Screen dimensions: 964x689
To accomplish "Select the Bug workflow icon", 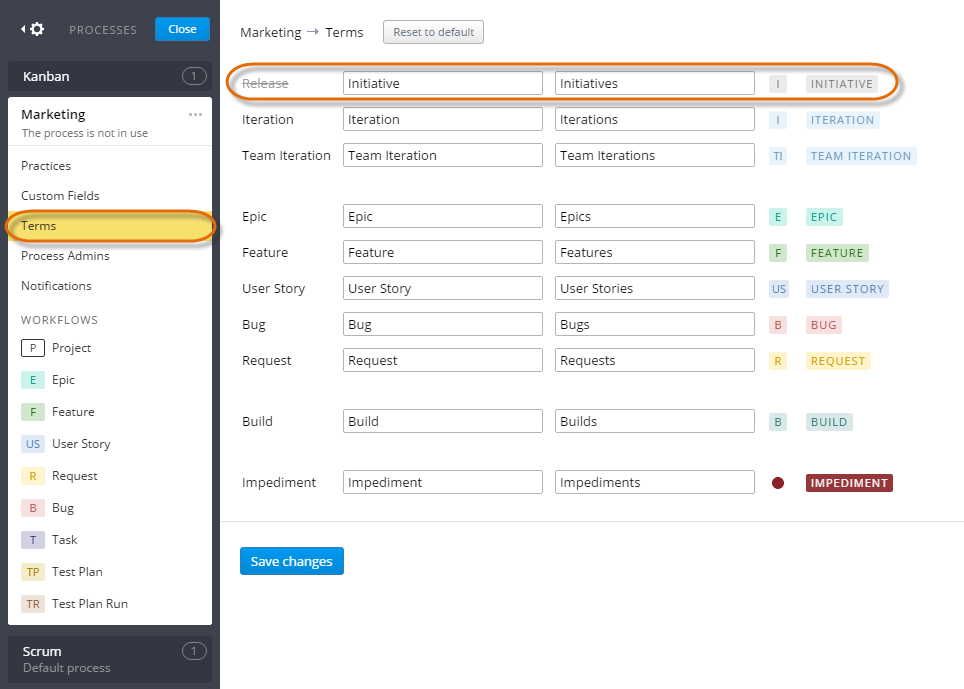I will pyautogui.click(x=31, y=507).
